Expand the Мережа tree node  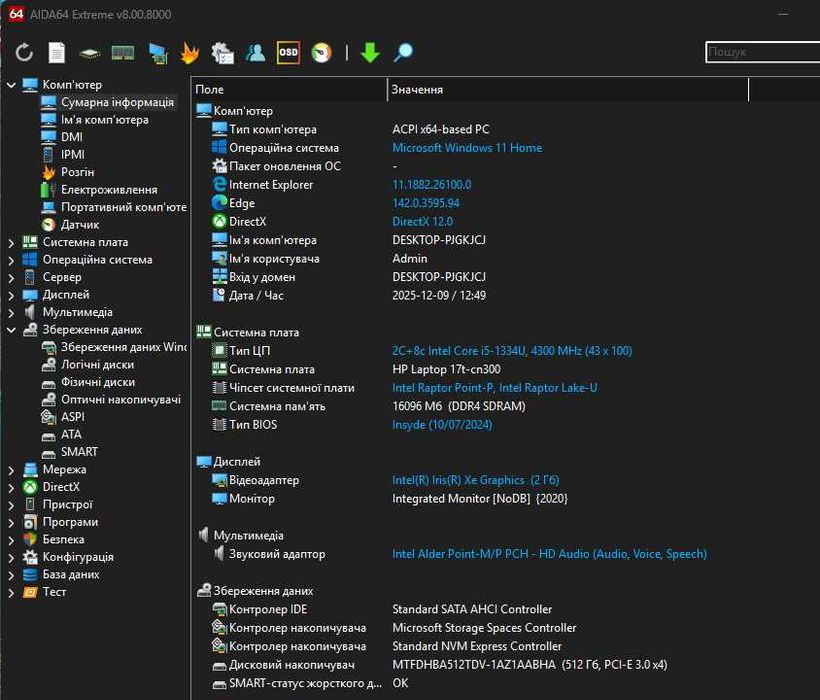point(11,470)
